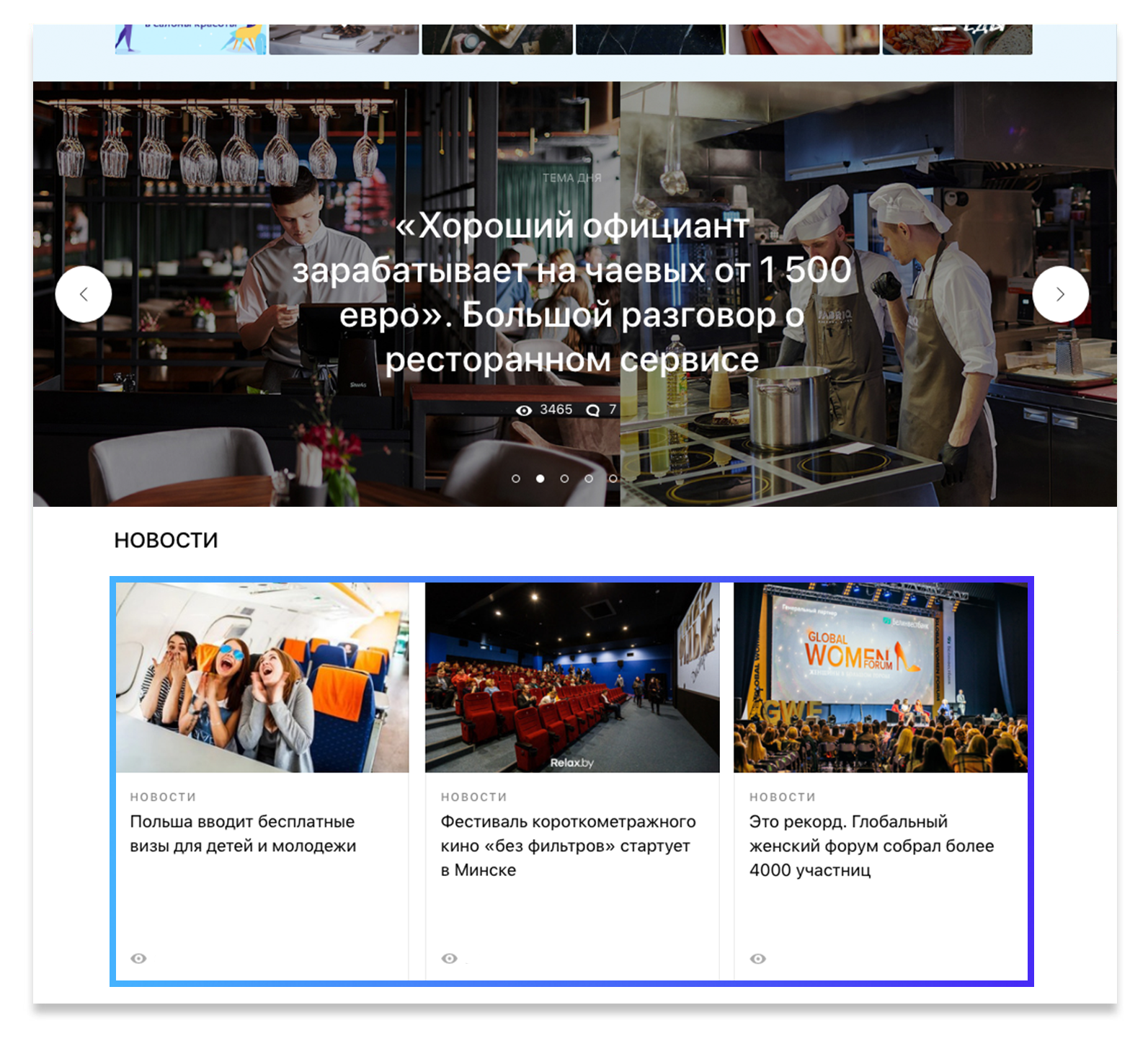Select the second, filled carousel pagination dot

tap(540, 479)
